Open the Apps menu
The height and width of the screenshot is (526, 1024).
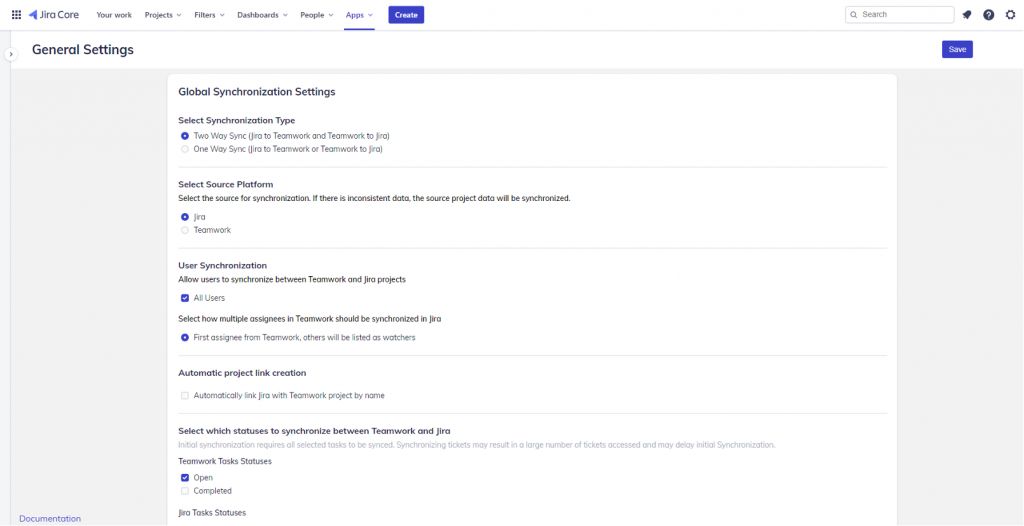[358, 15]
